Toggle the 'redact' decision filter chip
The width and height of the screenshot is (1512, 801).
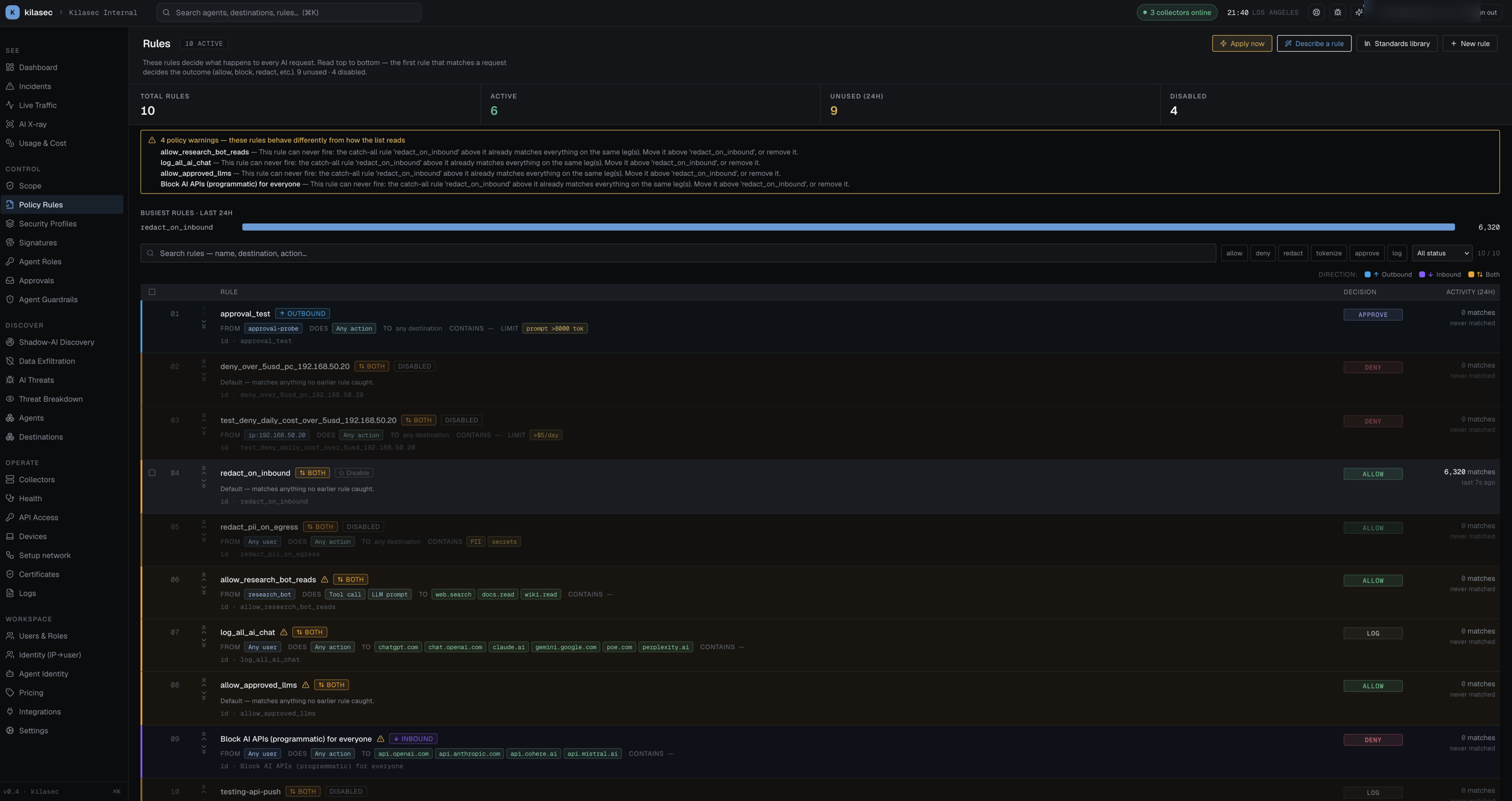[1293, 253]
